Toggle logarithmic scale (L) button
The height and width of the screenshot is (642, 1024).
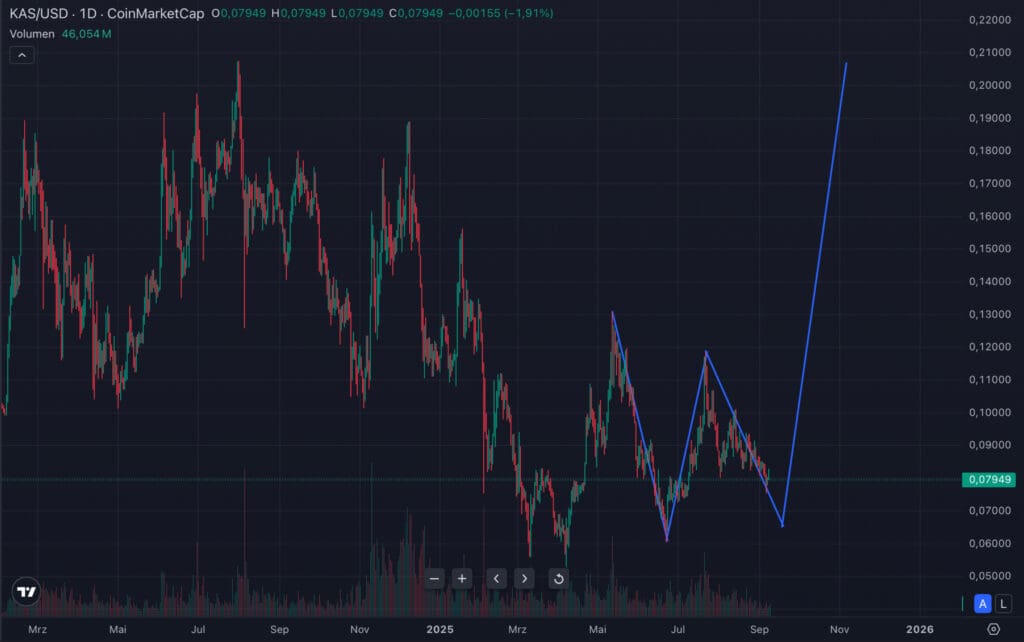coord(1003,603)
